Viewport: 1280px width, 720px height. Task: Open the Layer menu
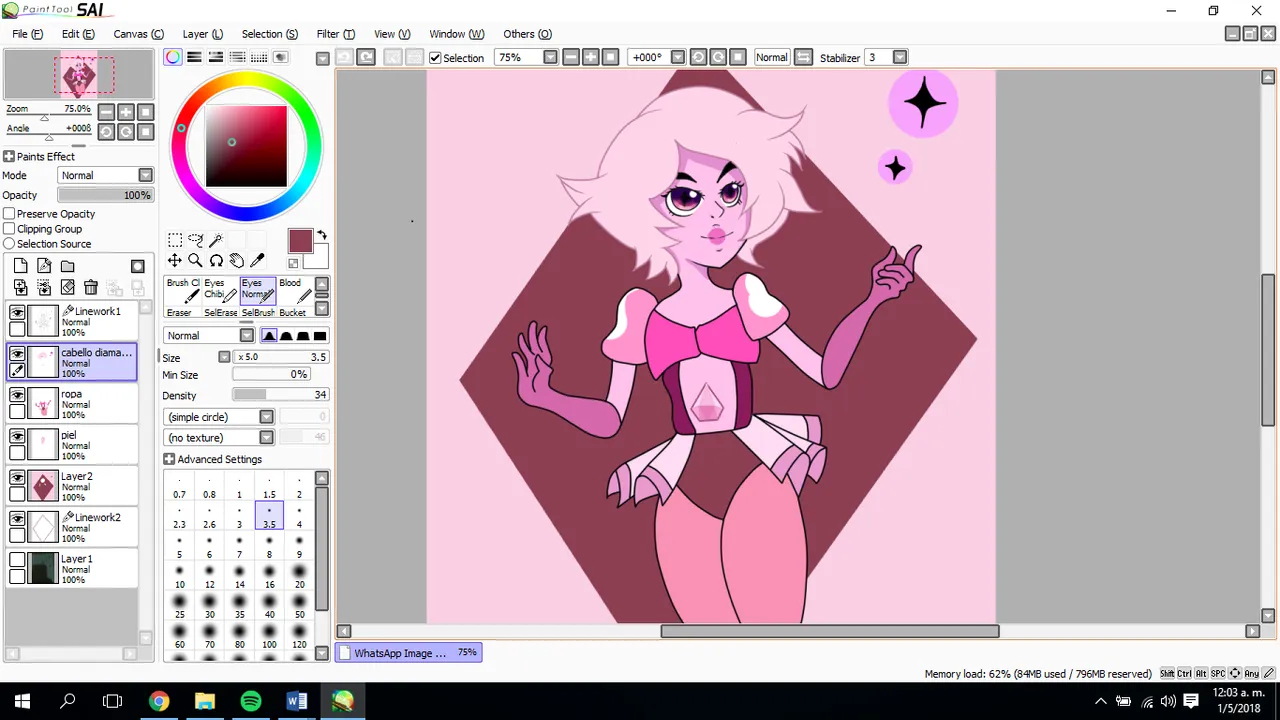(203, 34)
